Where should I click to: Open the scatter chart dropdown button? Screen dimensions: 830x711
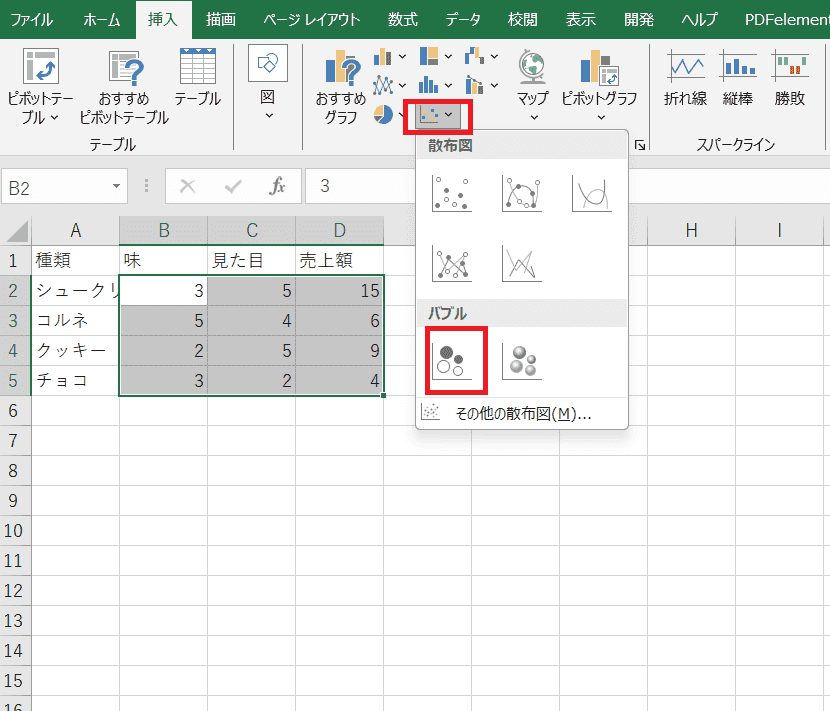click(x=437, y=116)
